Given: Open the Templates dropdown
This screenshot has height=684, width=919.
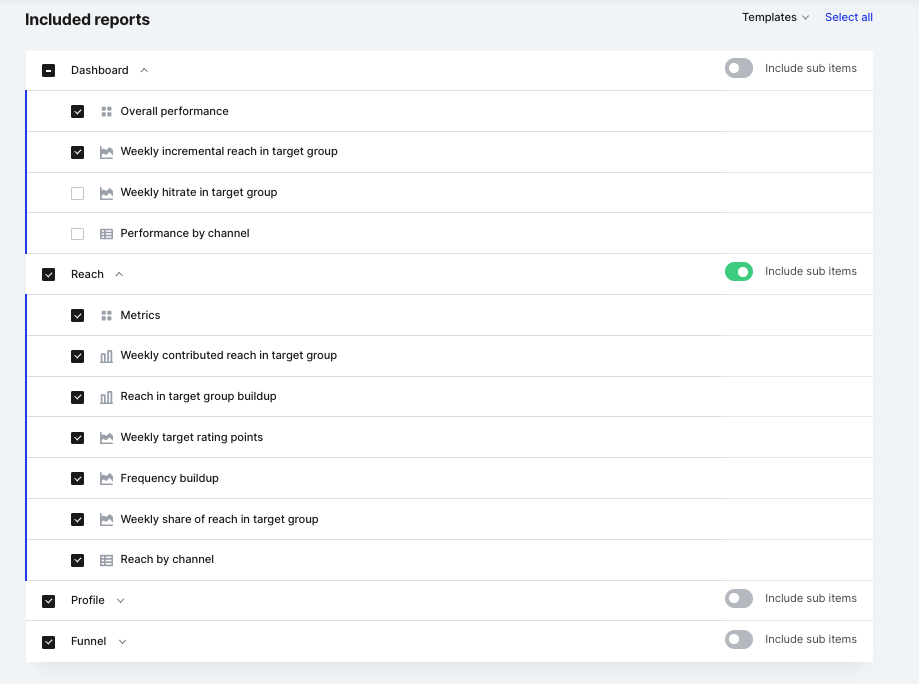Looking at the screenshot, I should click(775, 18).
